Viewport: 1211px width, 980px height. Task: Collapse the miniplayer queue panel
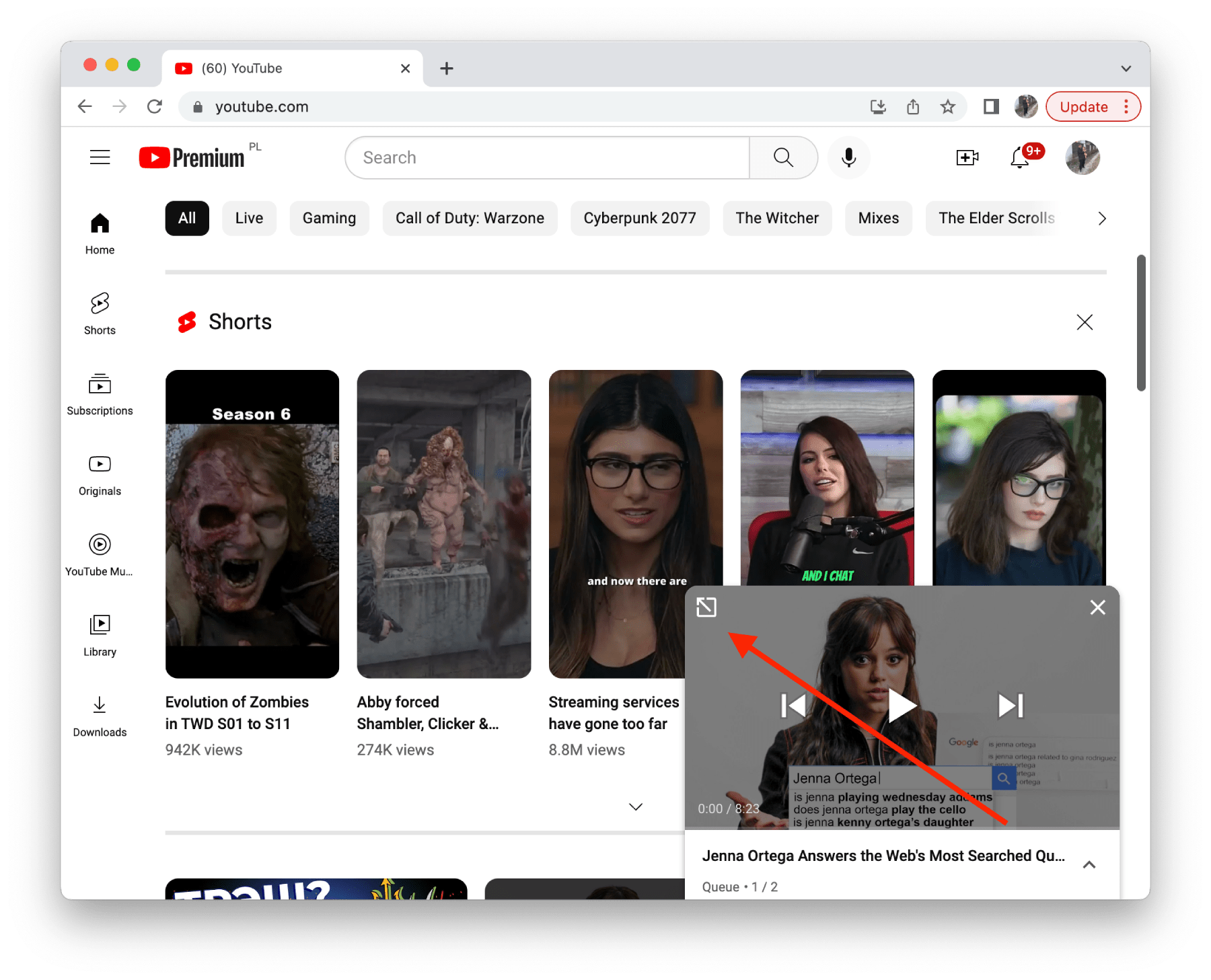pos(1089,865)
